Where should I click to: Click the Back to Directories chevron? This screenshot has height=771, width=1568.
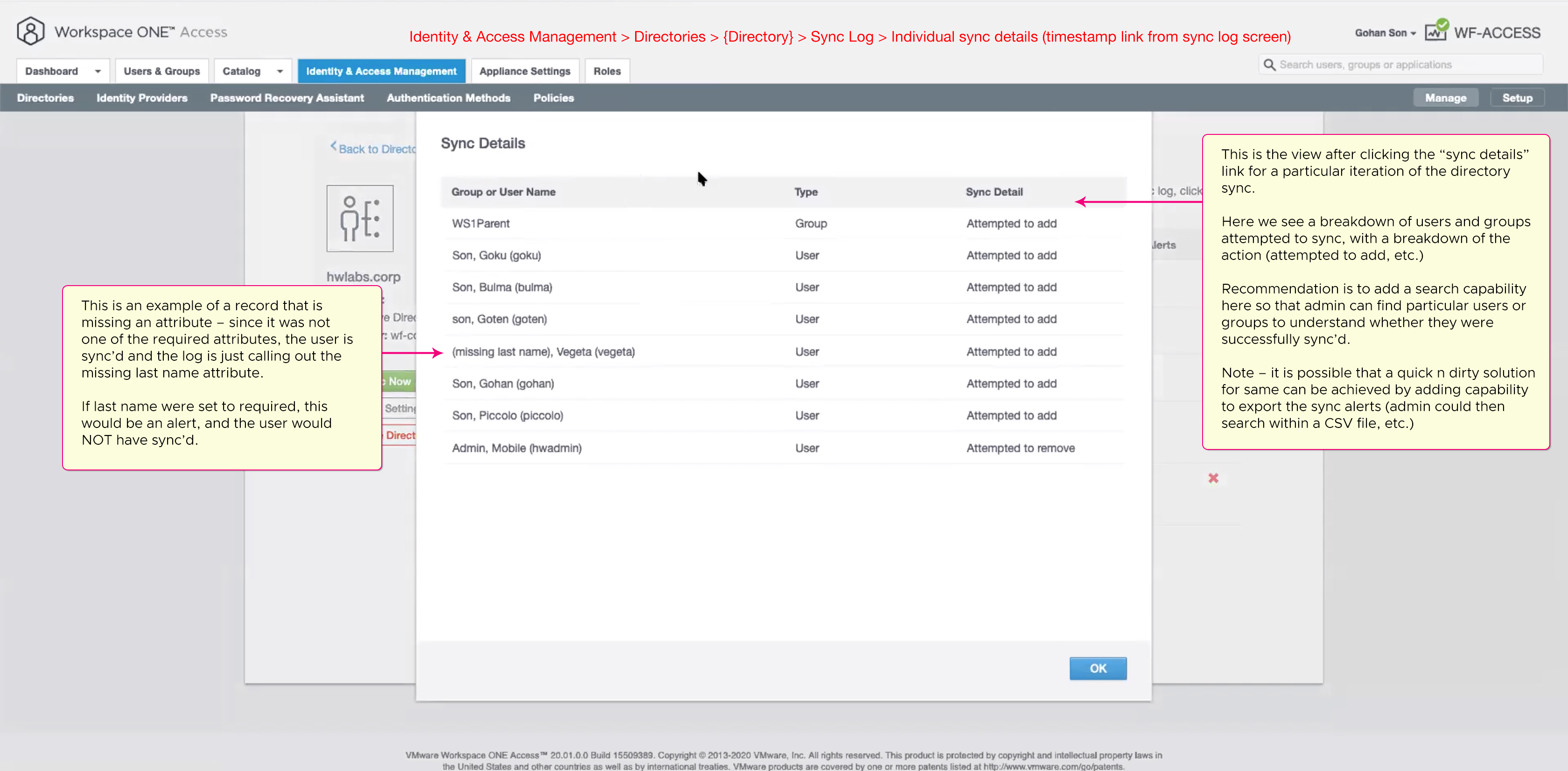pos(334,147)
